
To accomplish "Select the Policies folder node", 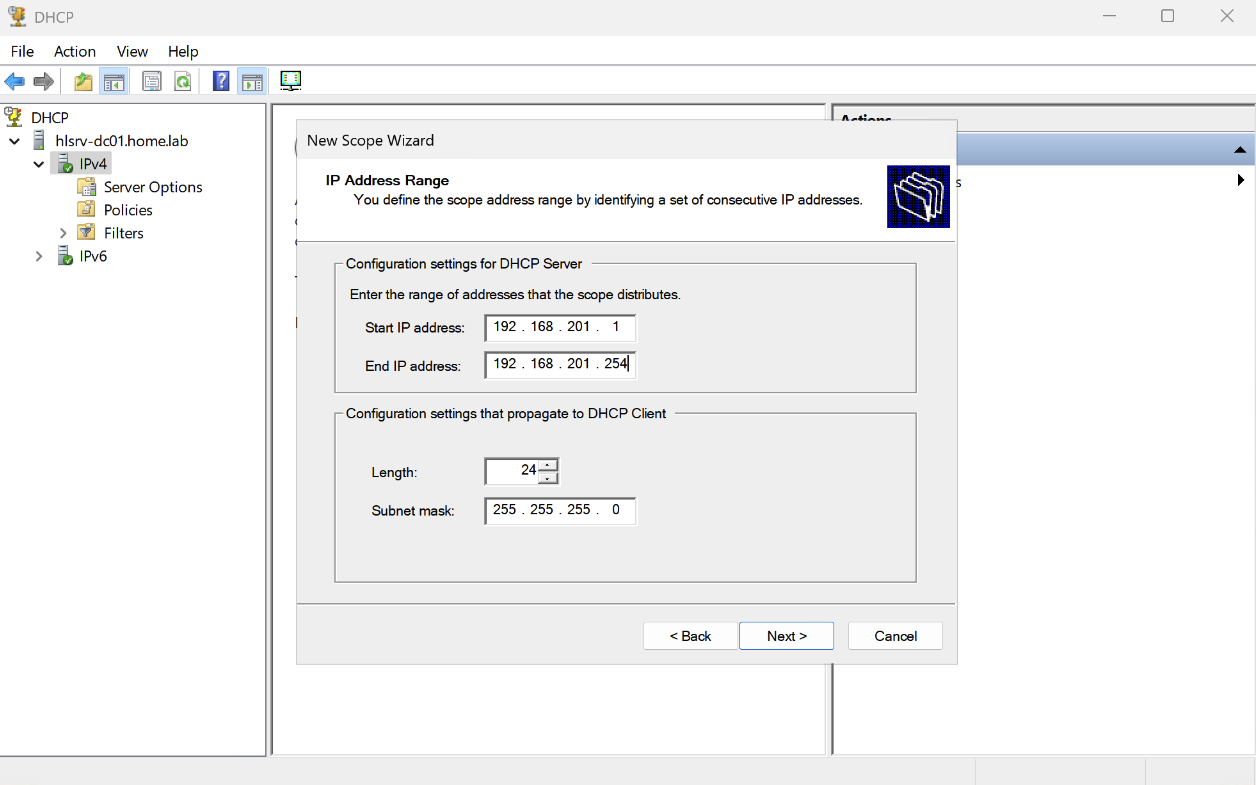I will point(128,210).
